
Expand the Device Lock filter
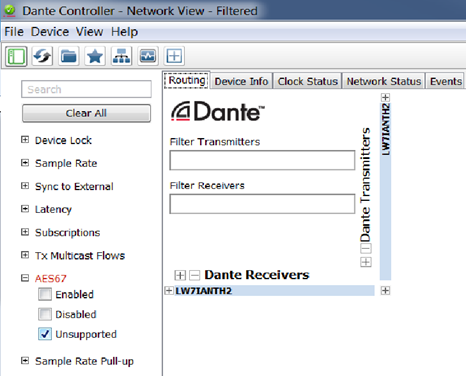coord(25,140)
